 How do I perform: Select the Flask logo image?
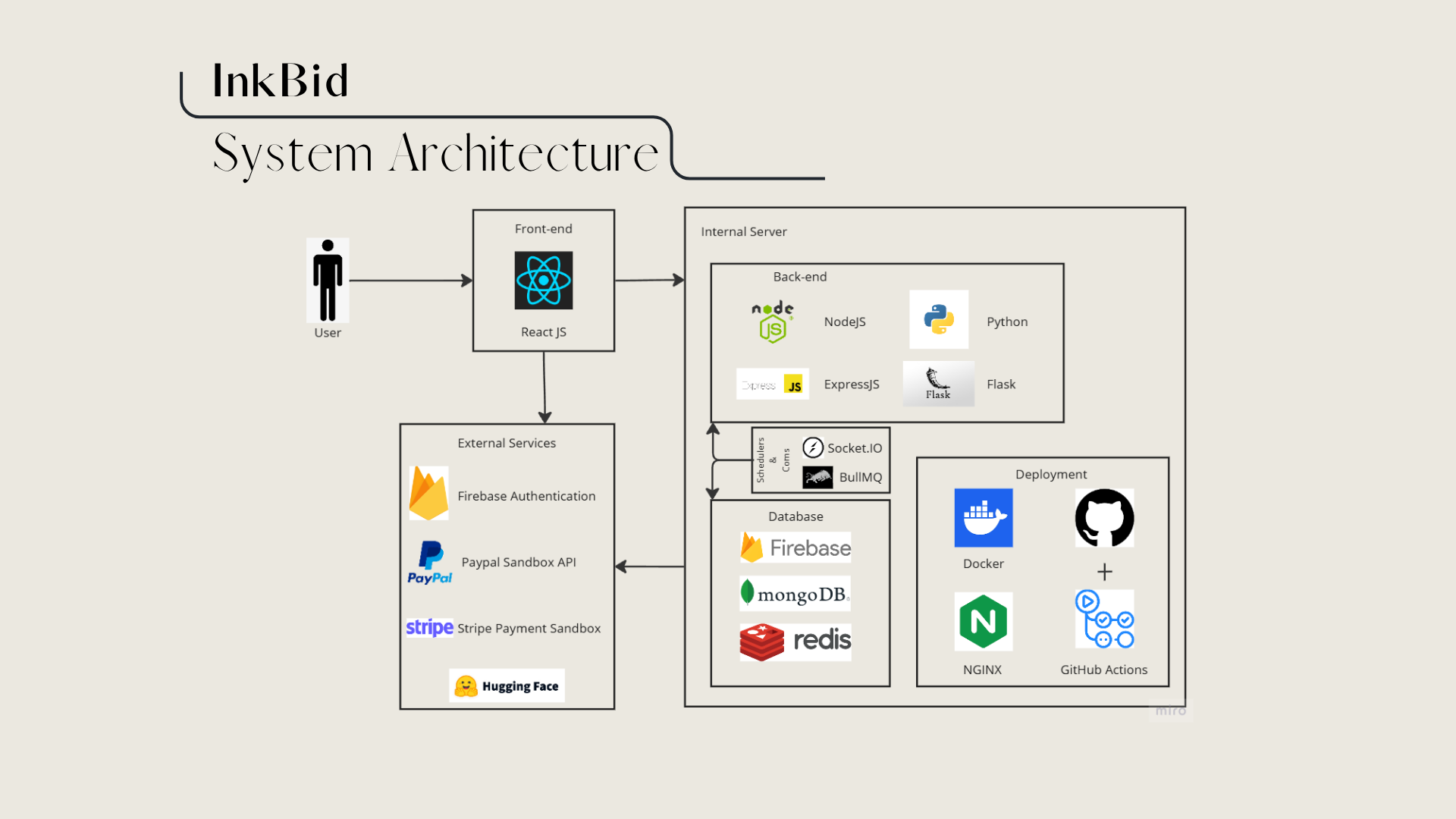click(938, 384)
